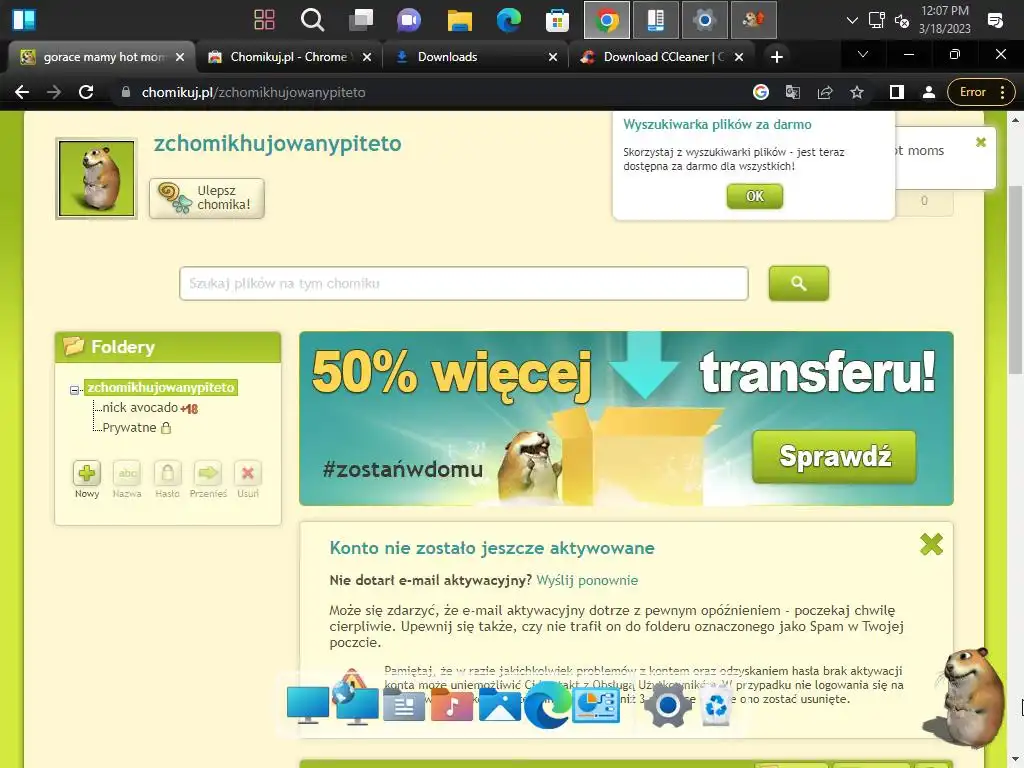Close the account activation notice

pos(931,543)
